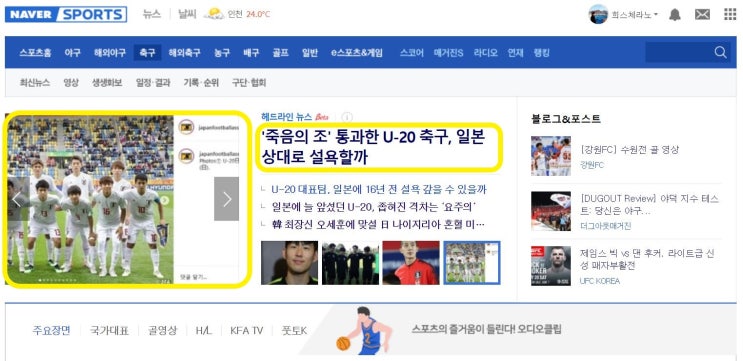Open the 스코어 menu
Screen dimensions: 743x361
(412, 53)
